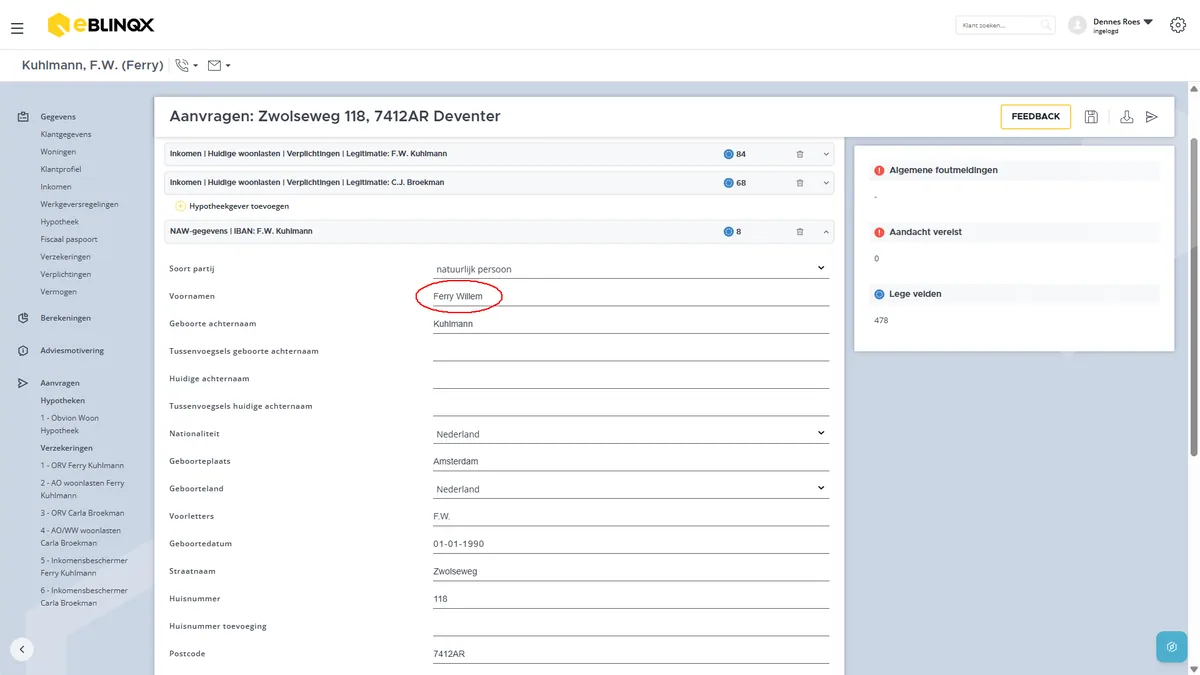The image size is (1200, 675).
Task: Open the teal help widget button
Action: (x=1171, y=647)
